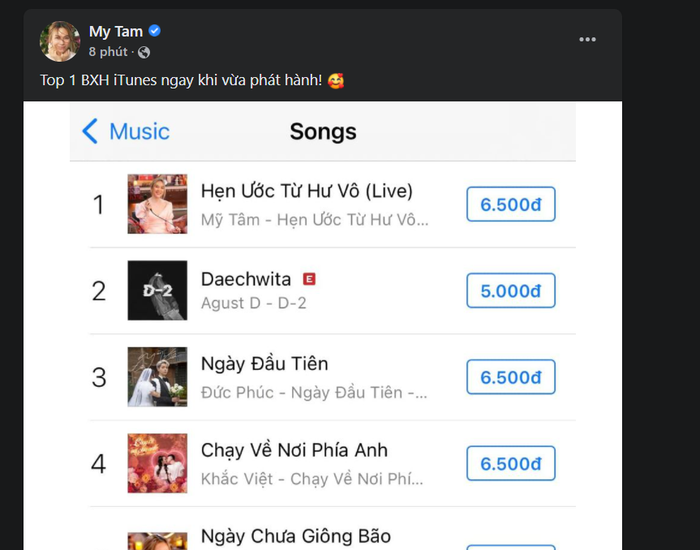700x550 pixels.
Task: Click the blue verified badge
Action: pos(156,32)
